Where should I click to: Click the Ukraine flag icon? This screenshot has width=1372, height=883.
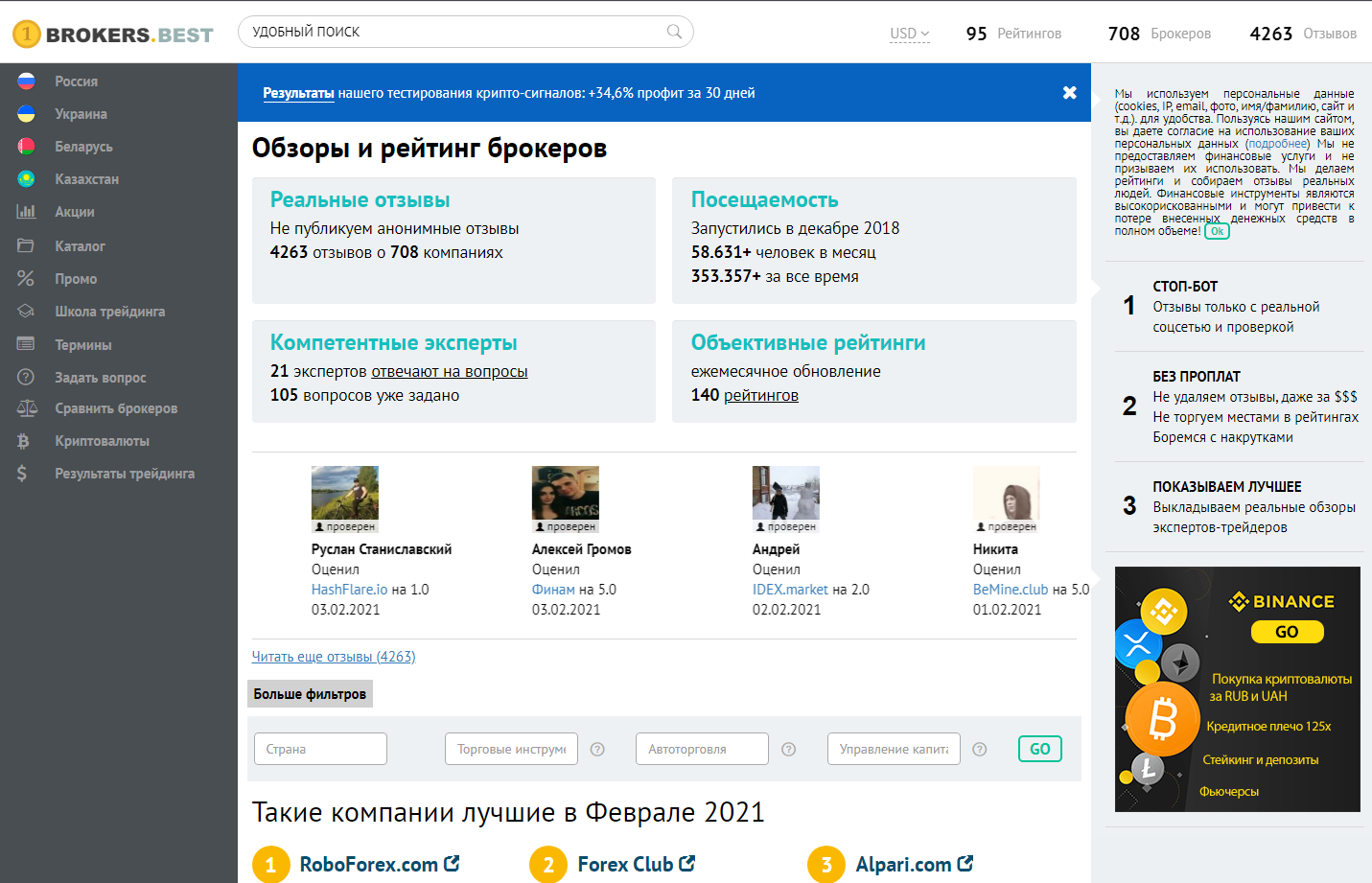coord(26,114)
